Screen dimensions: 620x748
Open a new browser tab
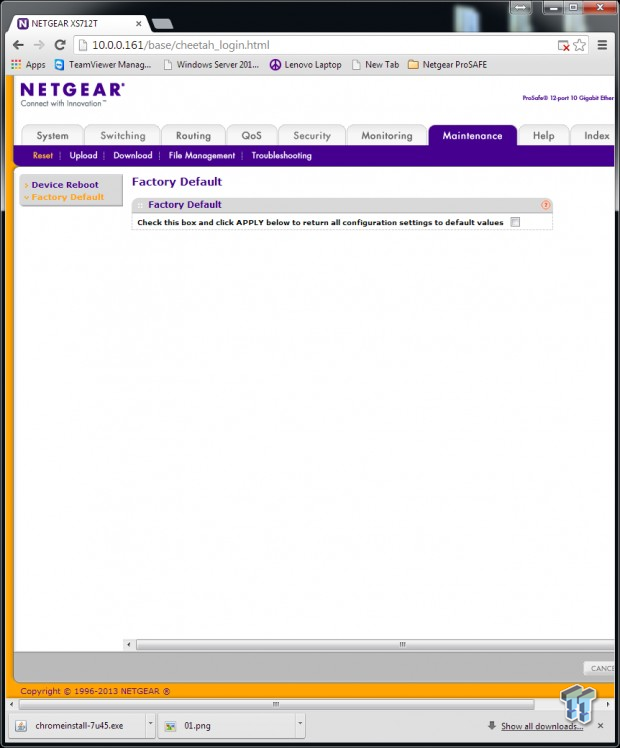click(x=163, y=24)
